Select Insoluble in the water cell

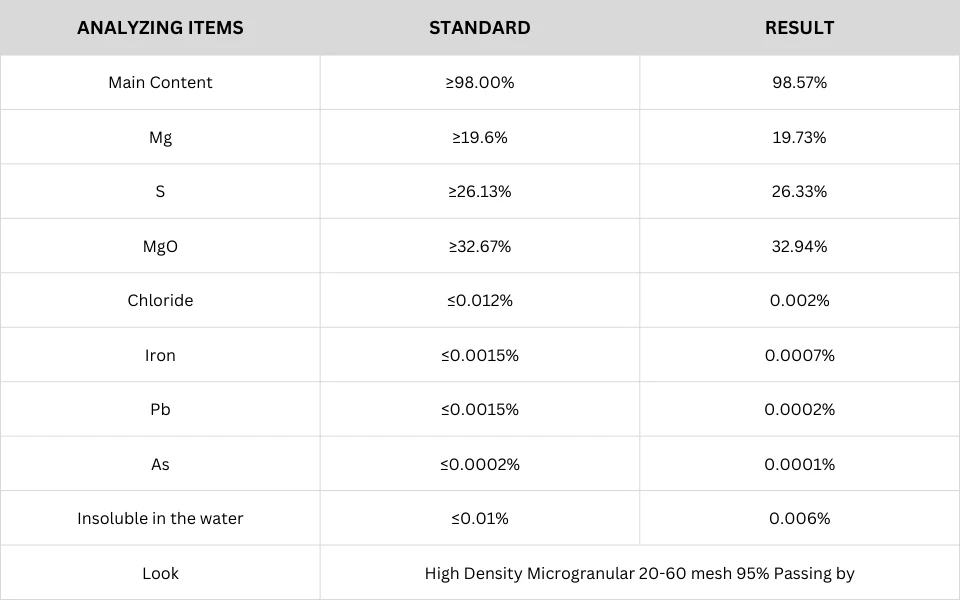point(160,519)
